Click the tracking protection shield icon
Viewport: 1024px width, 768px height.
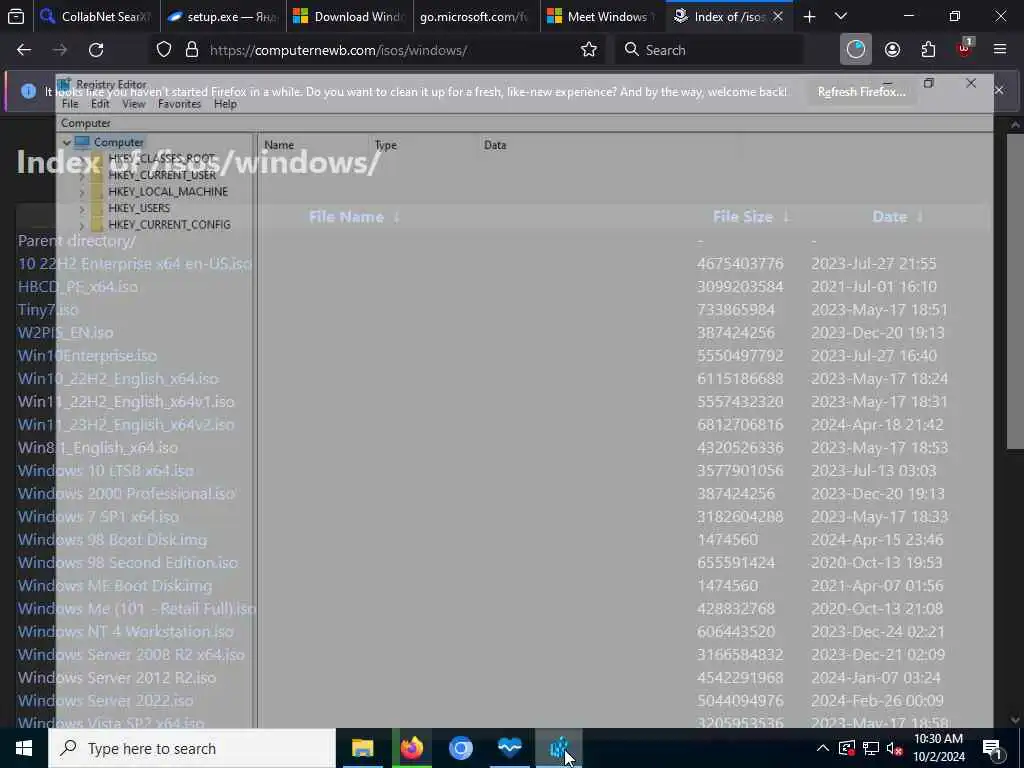164,50
